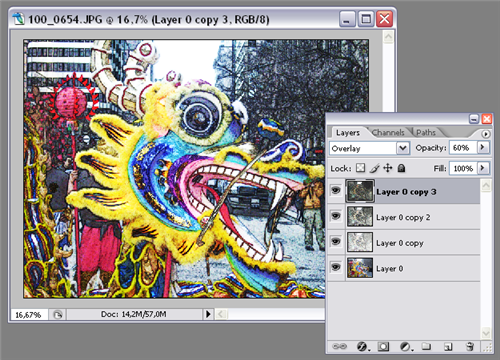Click the document icon in title bar
The width and height of the screenshot is (500, 360).
tap(19, 19)
